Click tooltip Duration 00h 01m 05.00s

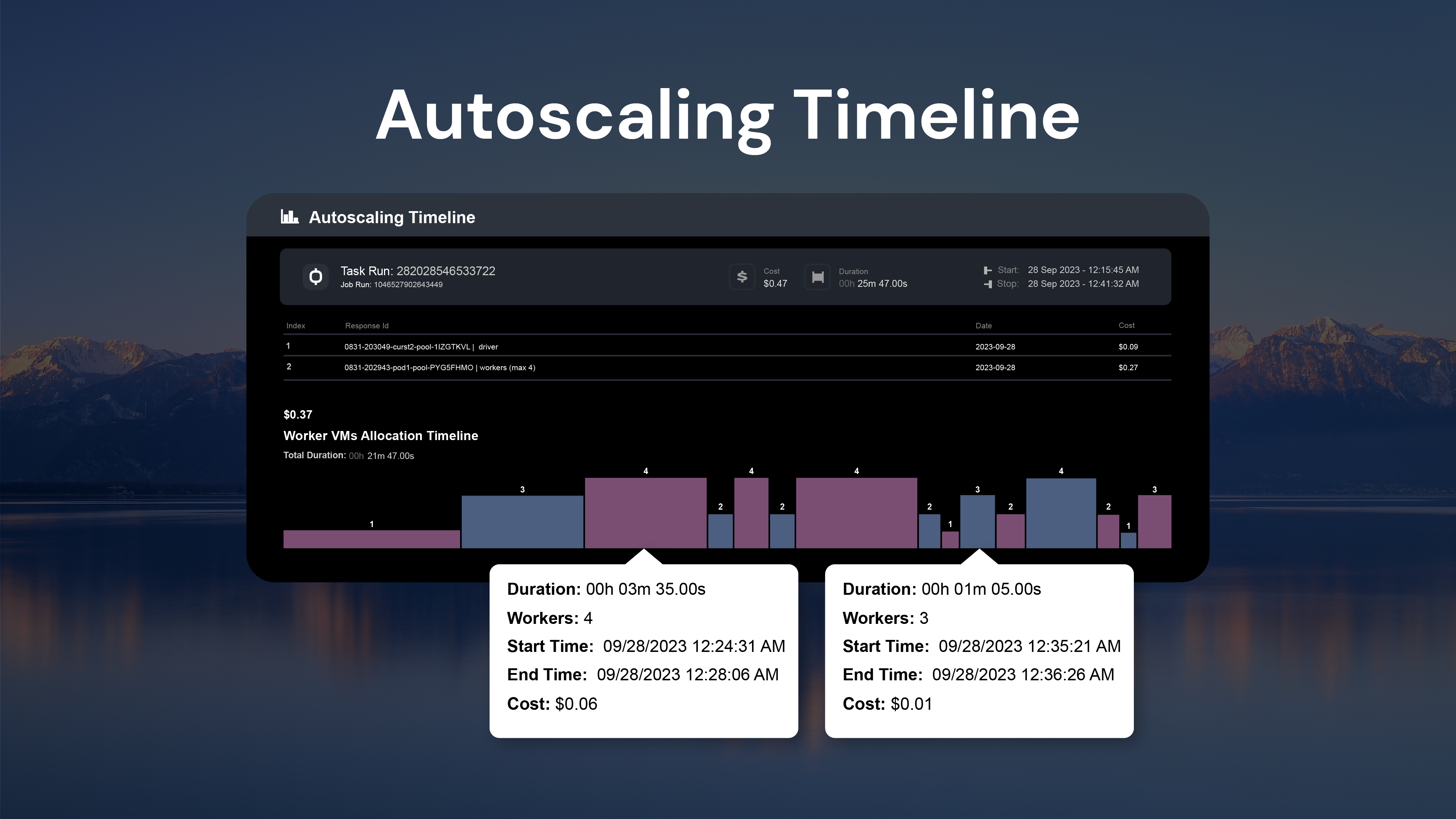942,589
